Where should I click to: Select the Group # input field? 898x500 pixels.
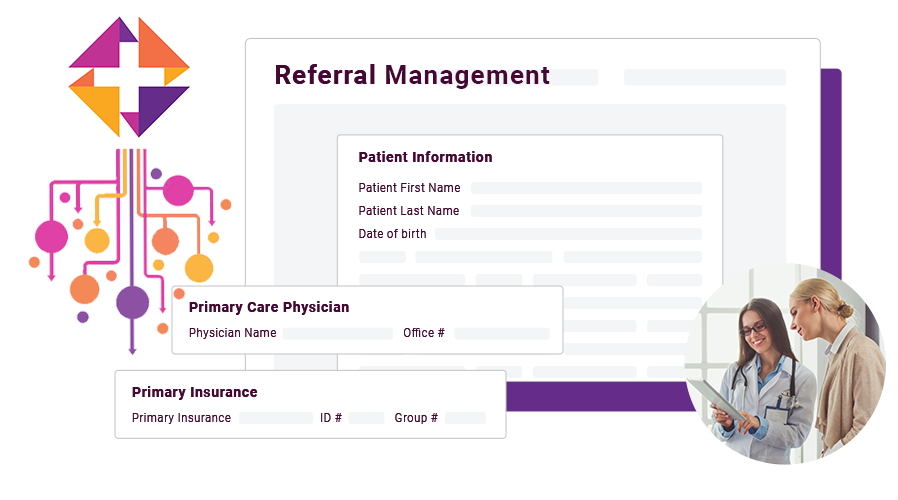[465, 418]
